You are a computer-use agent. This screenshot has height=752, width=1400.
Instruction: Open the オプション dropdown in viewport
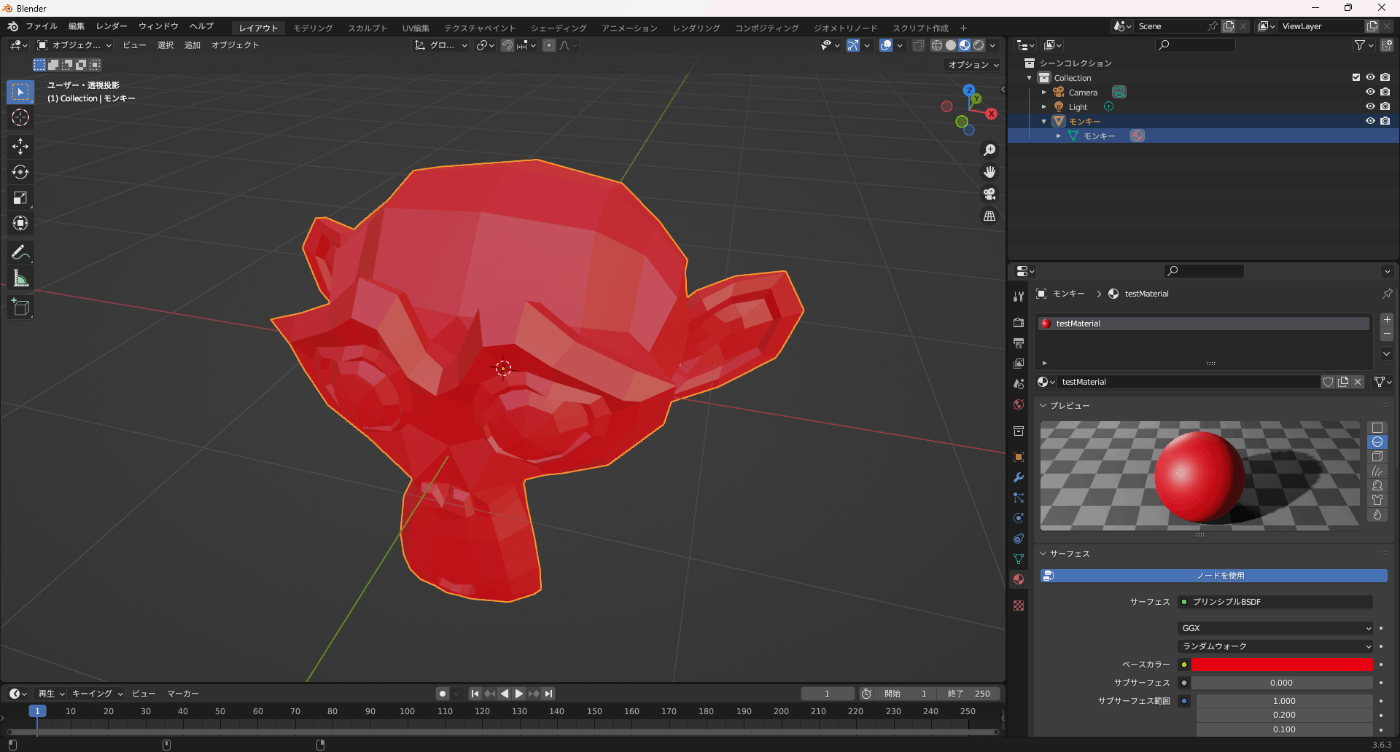pyautogui.click(x=973, y=65)
